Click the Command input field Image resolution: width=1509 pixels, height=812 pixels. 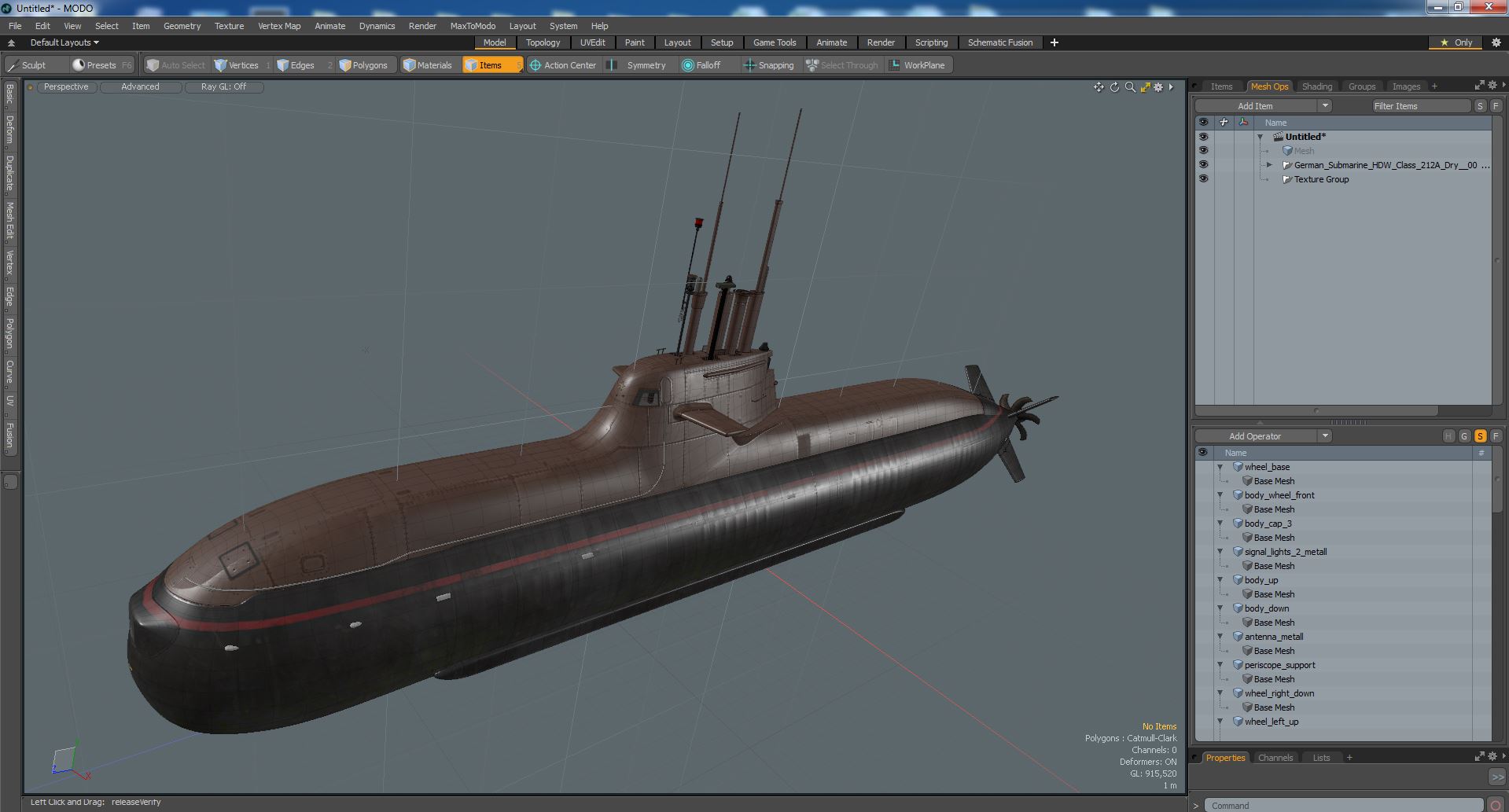click(1343, 806)
